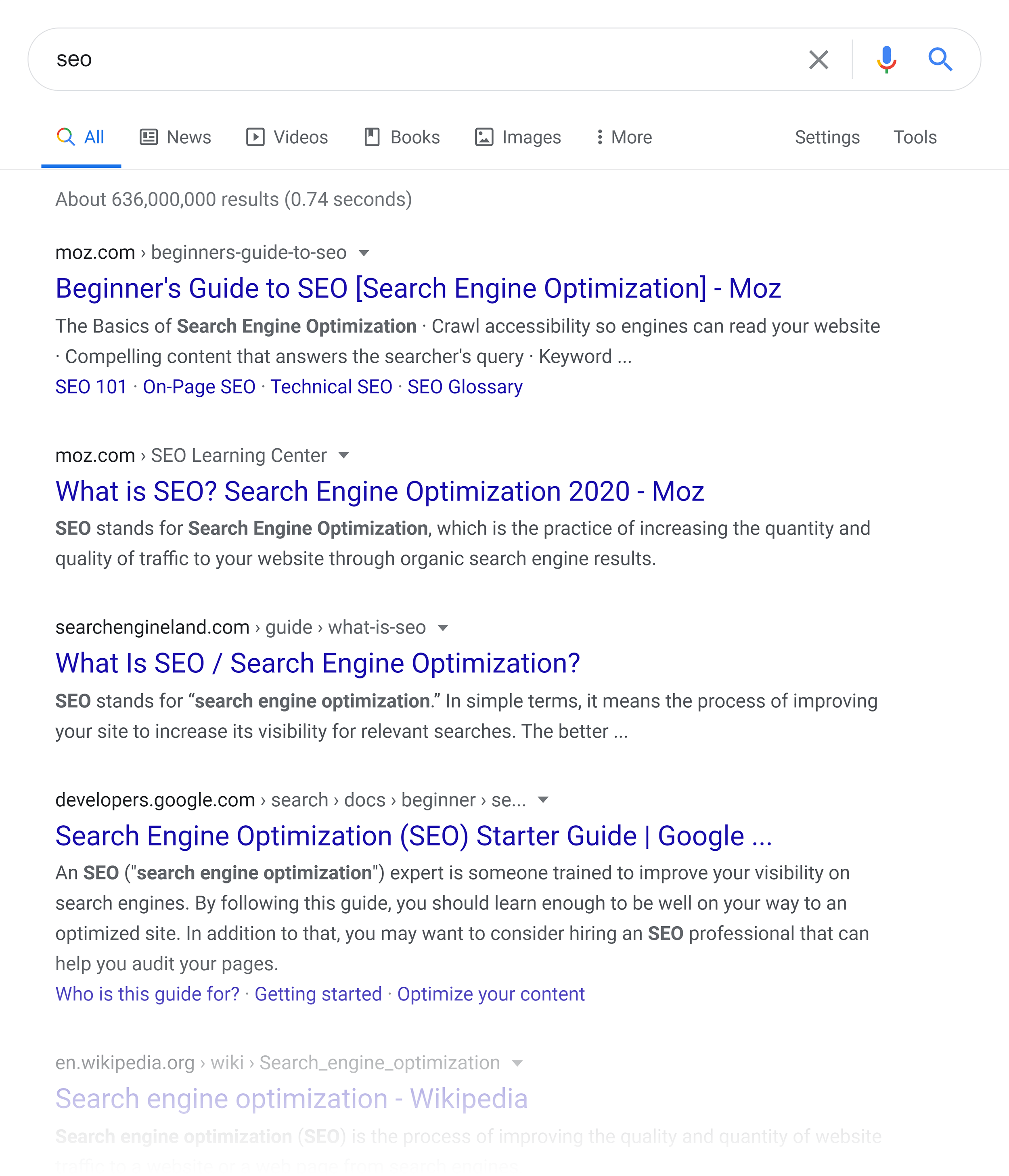Open the SEO Glossary sitelink
The height and width of the screenshot is (1176, 1009).
click(465, 387)
